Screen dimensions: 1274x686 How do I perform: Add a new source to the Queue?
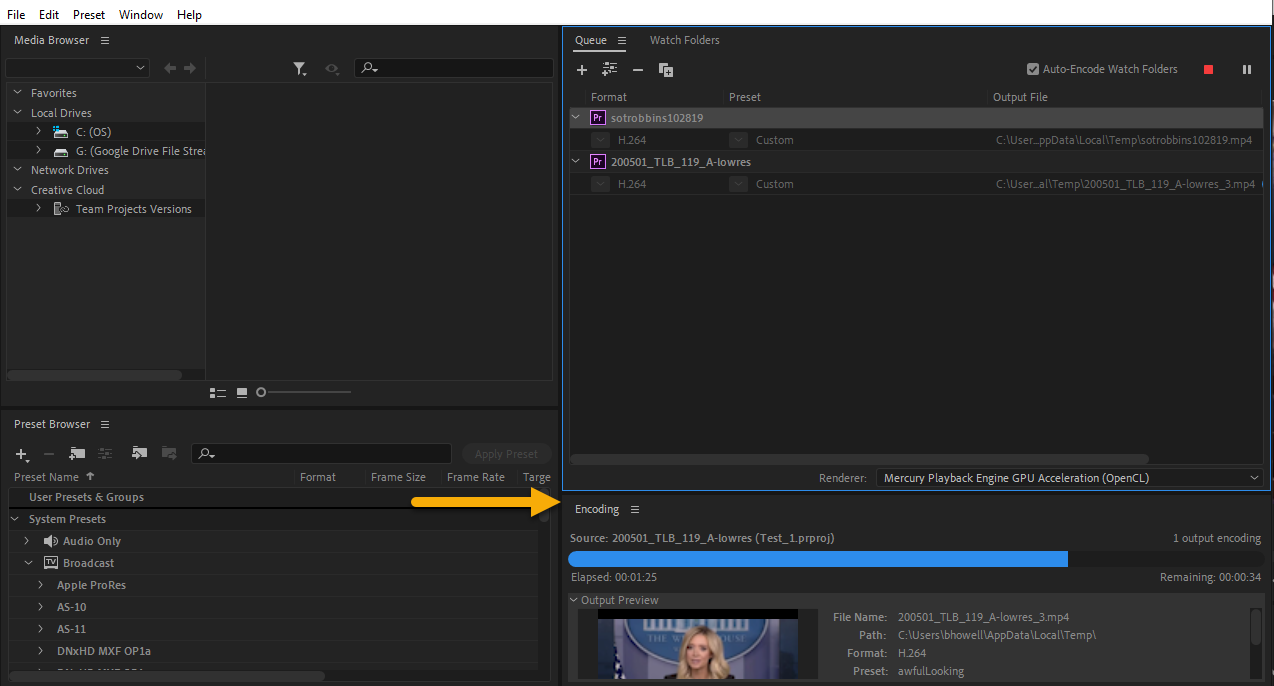click(x=582, y=69)
